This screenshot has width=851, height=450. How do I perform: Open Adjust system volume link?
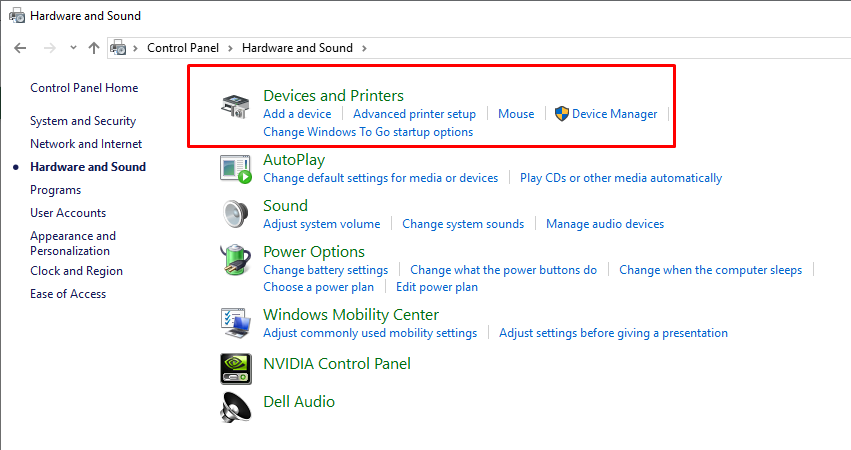321,224
